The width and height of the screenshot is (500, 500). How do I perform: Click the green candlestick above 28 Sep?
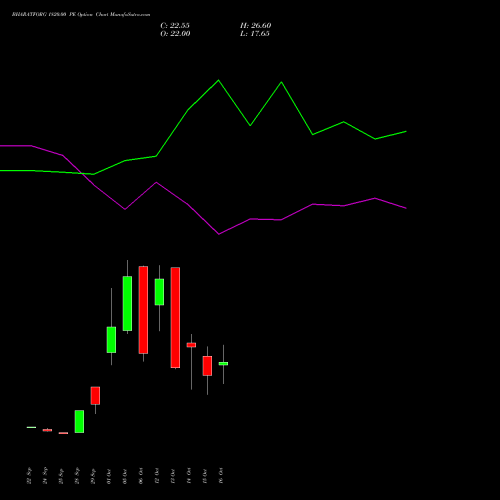79,421
